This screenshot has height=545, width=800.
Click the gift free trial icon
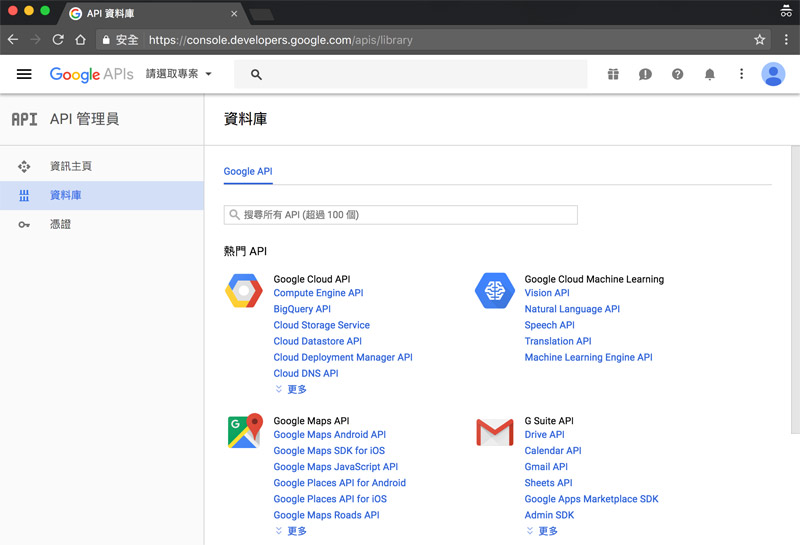tap(613, 74)
